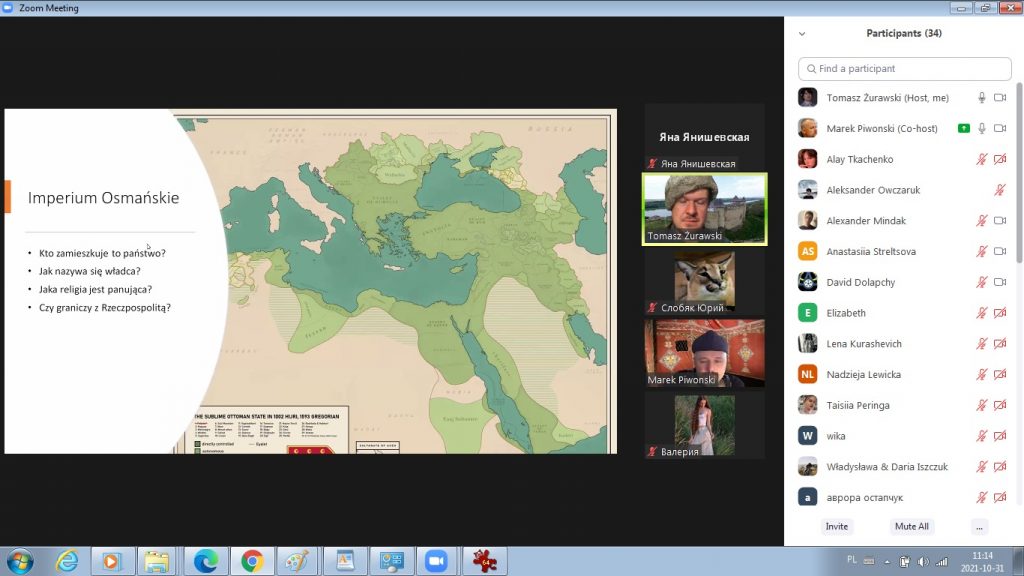Open the more options '...' menu

[979, 526]
